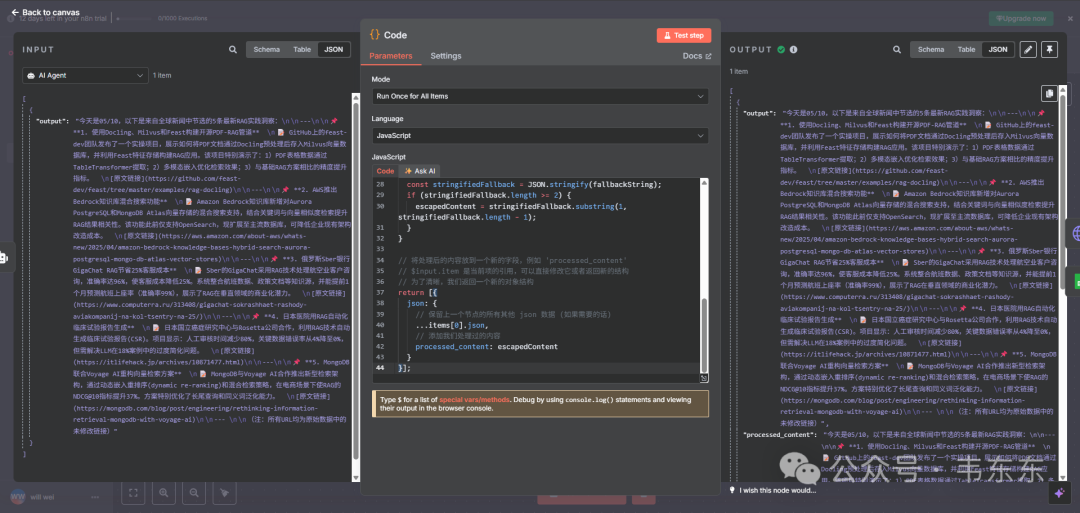This screenshot has height=513, width=1080.
Task: Copy output JSON with the copy icon
Action: (1049, 93)
